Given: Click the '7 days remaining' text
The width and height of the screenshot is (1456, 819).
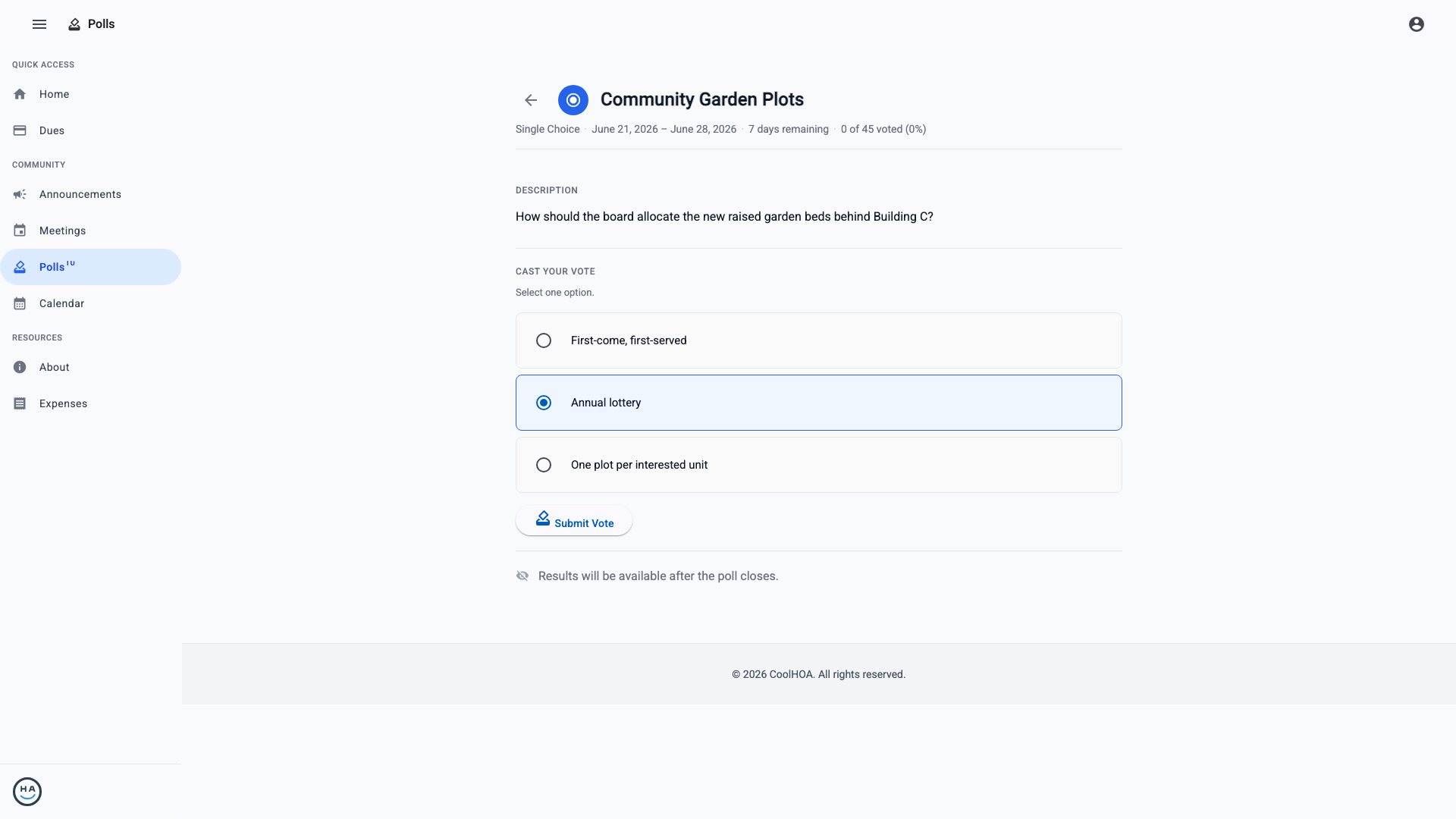Looking at the screenshot, I should pyautogui.click(x=789, y=129).
